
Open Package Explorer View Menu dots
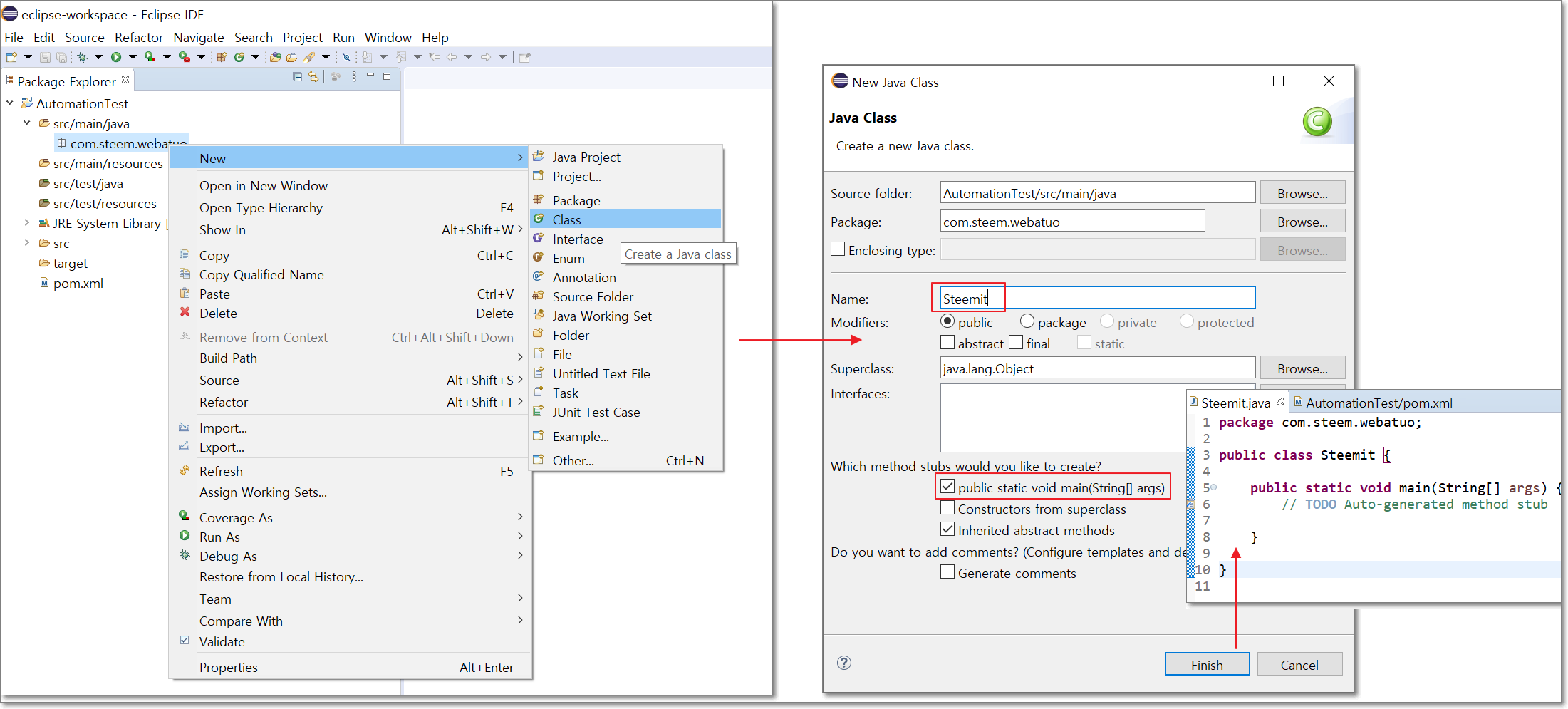354,77
